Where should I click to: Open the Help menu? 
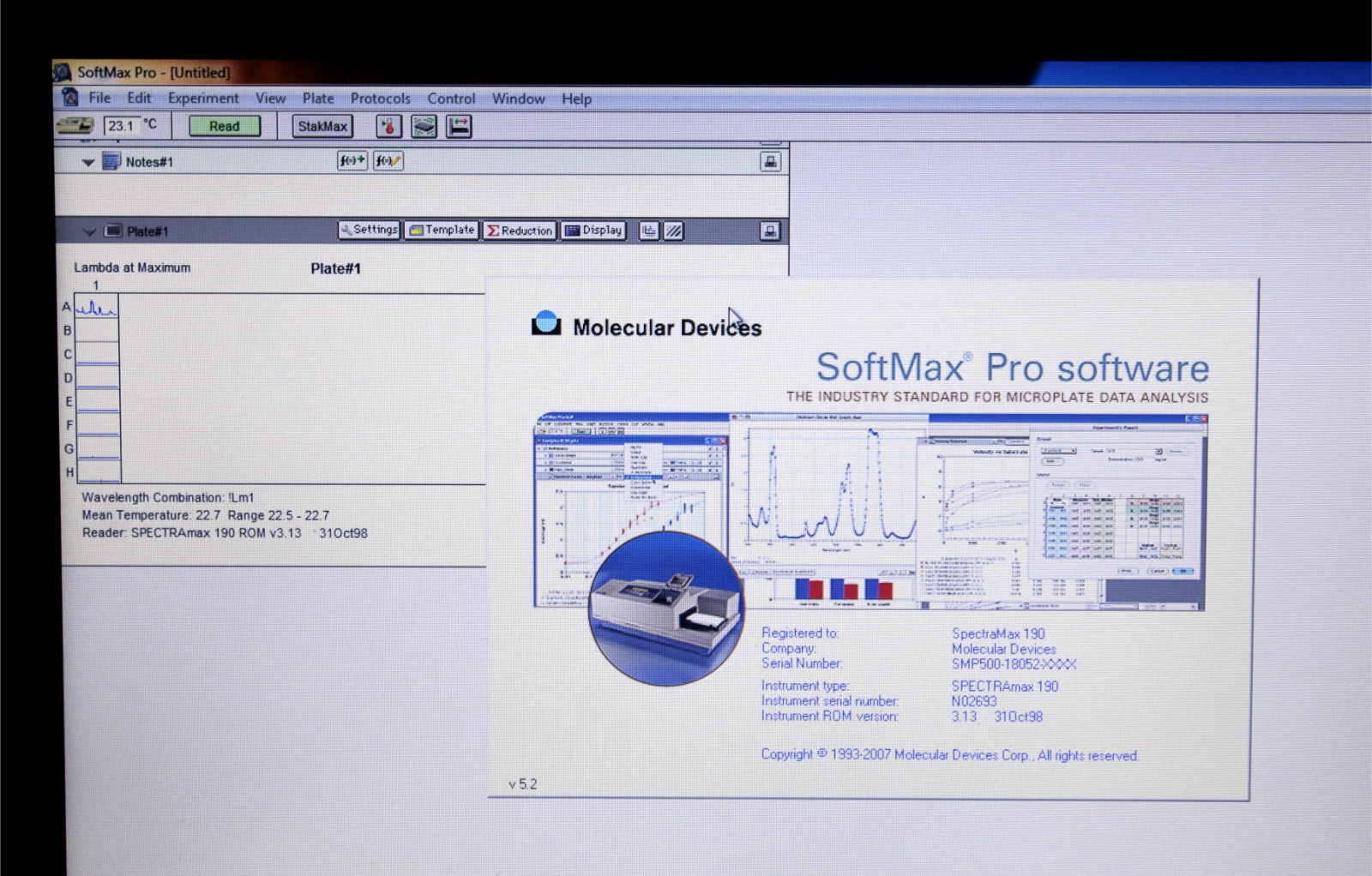pyautogui.click(x=576, y=99)
